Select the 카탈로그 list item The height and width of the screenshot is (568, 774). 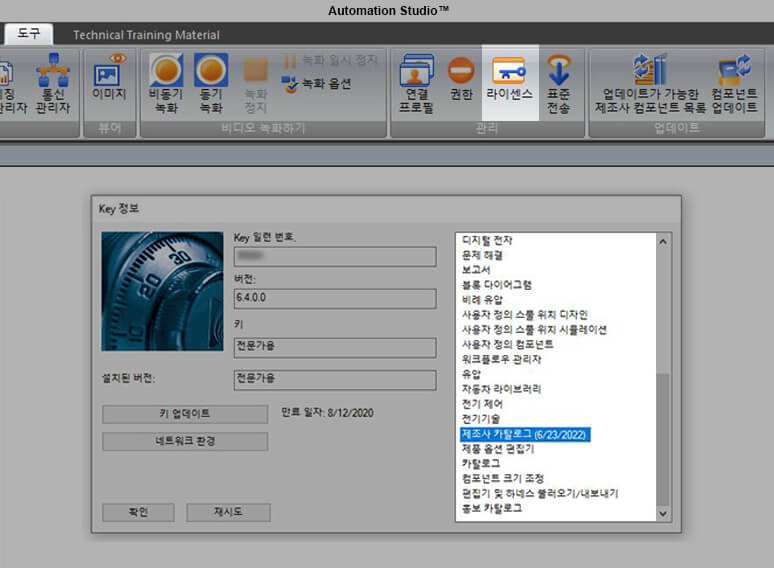[x=480, y=463]
